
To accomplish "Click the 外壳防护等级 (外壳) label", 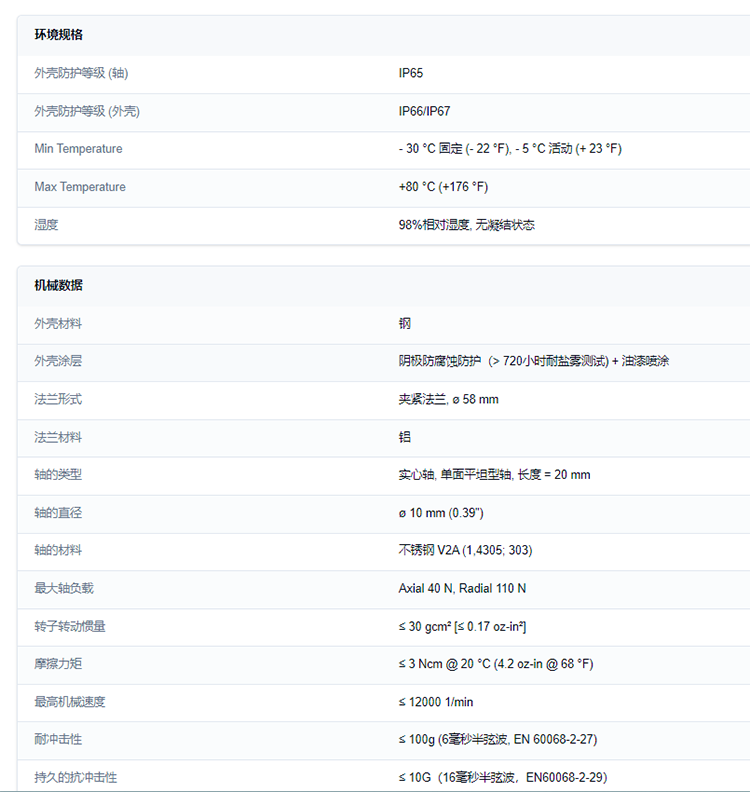I will [x=87, y=111].
